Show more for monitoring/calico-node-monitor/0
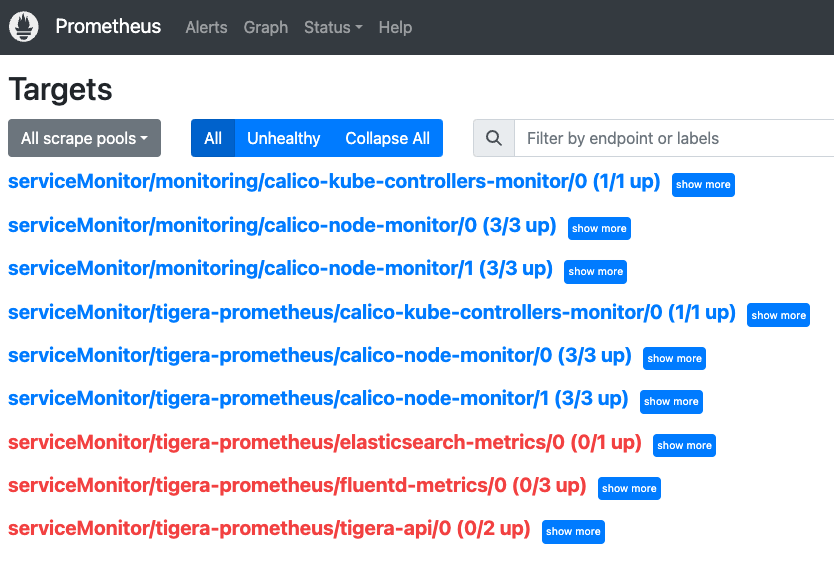The image size is (834, 588). tap(599, 228)
